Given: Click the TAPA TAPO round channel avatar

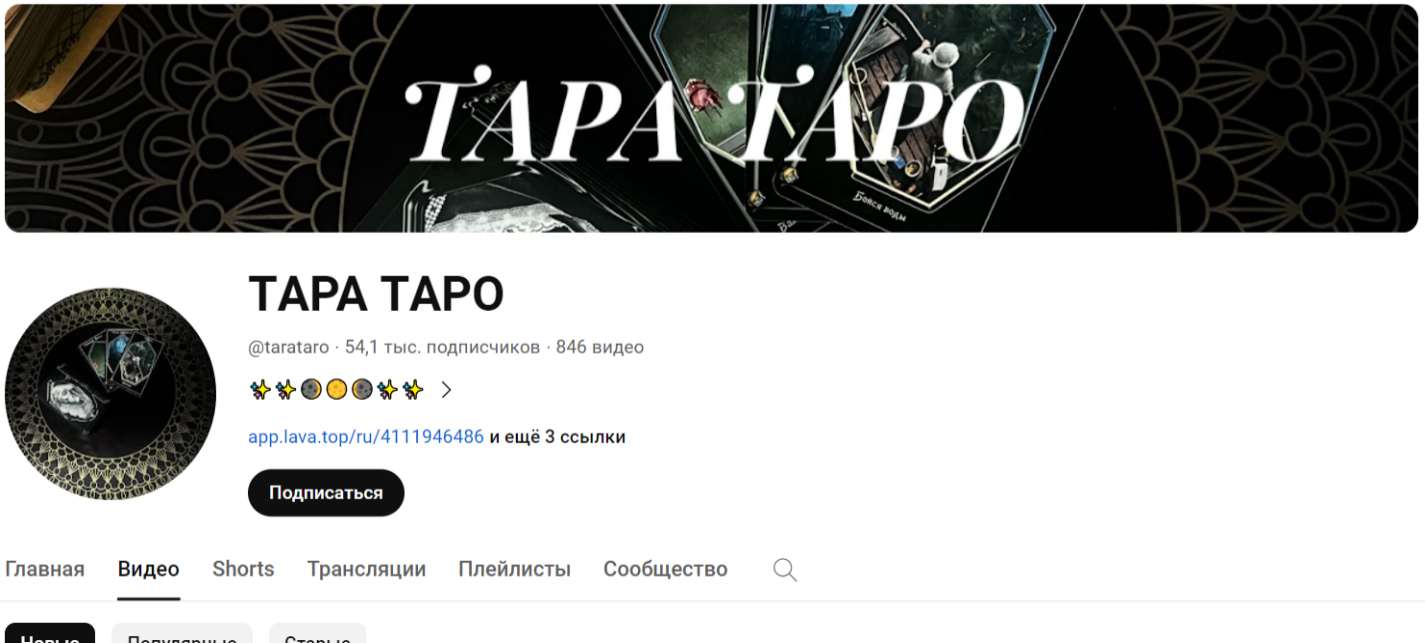Looking at the screenshot, I should point(110,394).
